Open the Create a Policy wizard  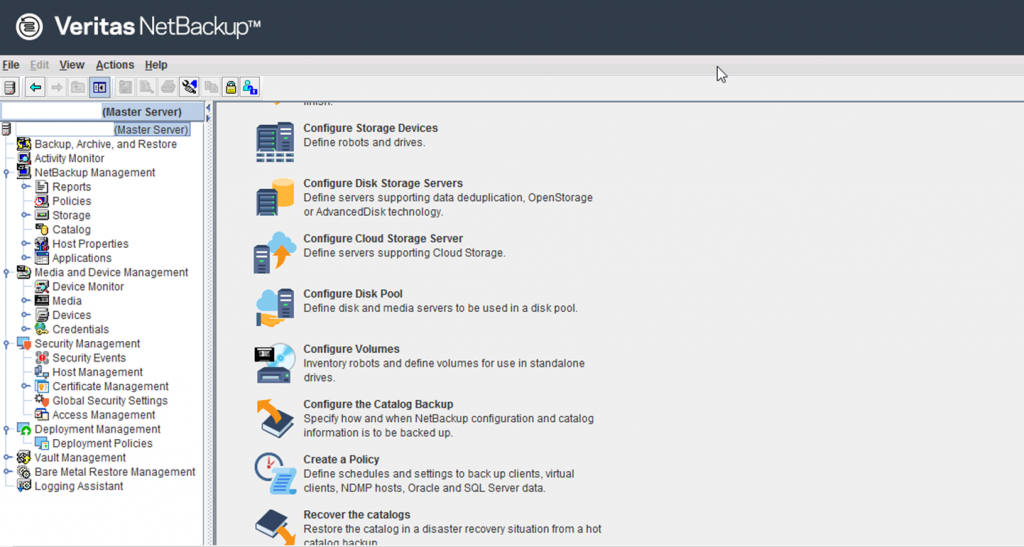coord(341,459)
